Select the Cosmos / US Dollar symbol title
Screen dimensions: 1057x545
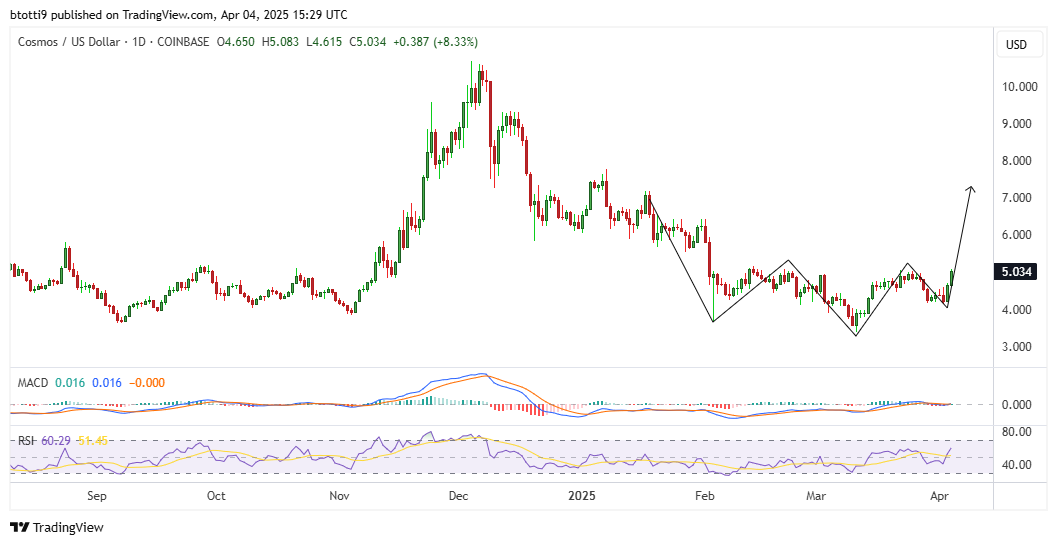point(69,42)
